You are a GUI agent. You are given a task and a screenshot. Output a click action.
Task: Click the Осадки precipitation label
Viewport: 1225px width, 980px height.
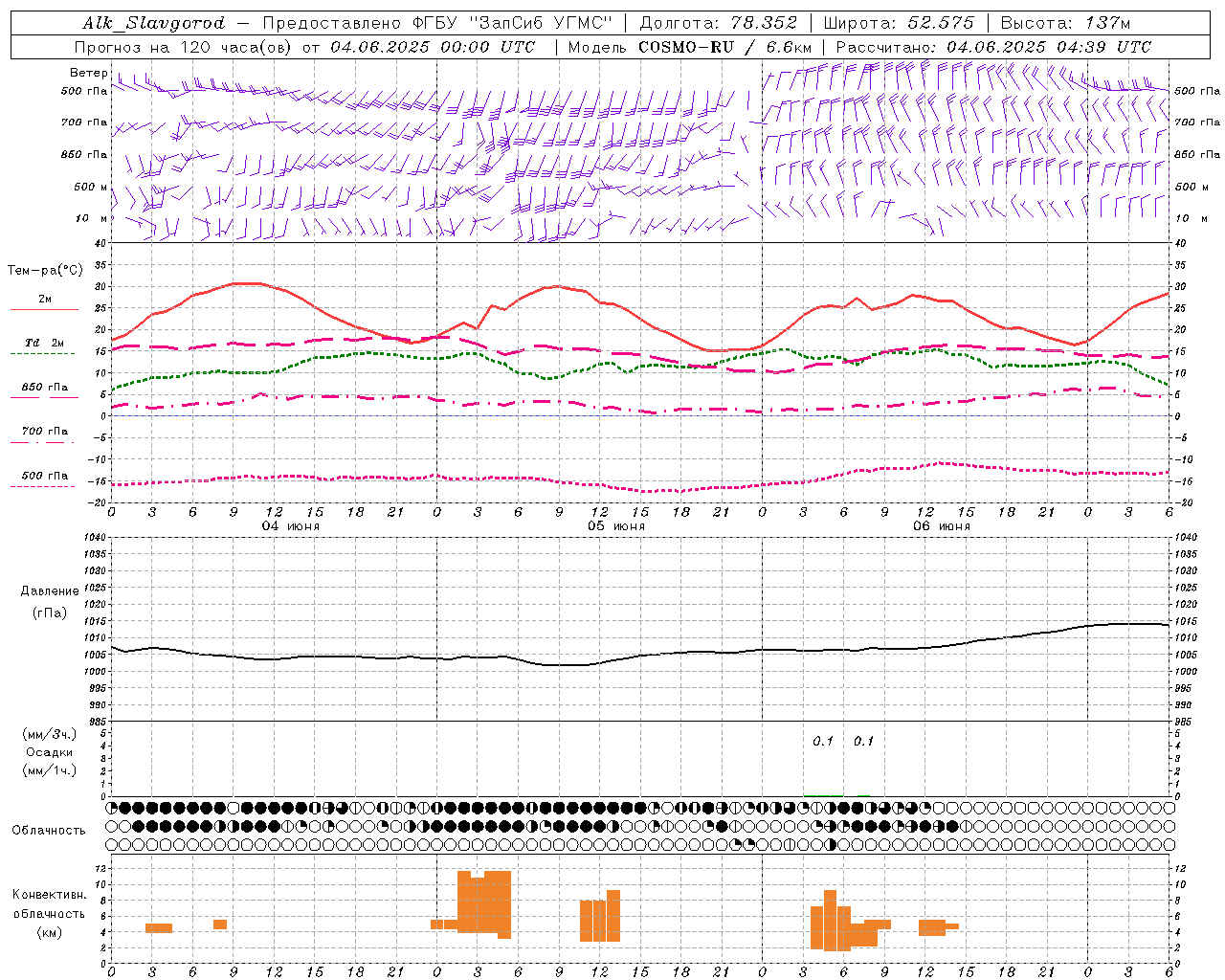(50, 752)
